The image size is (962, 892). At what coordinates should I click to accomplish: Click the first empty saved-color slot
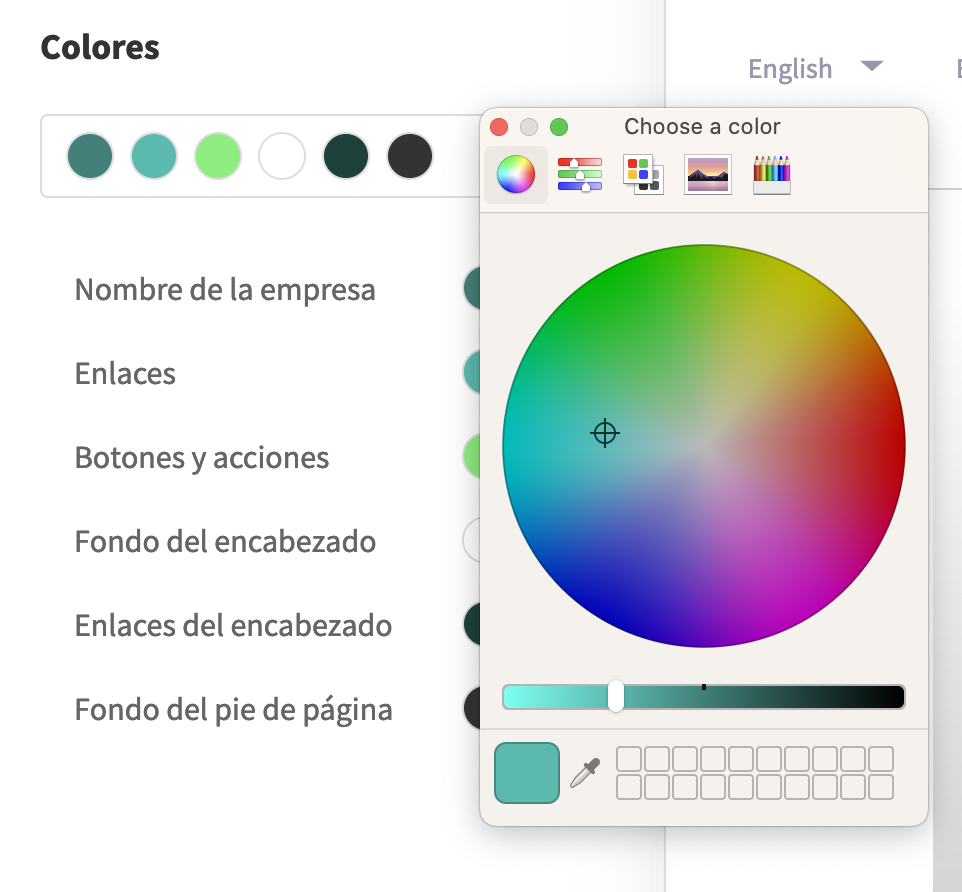[629, 759]
